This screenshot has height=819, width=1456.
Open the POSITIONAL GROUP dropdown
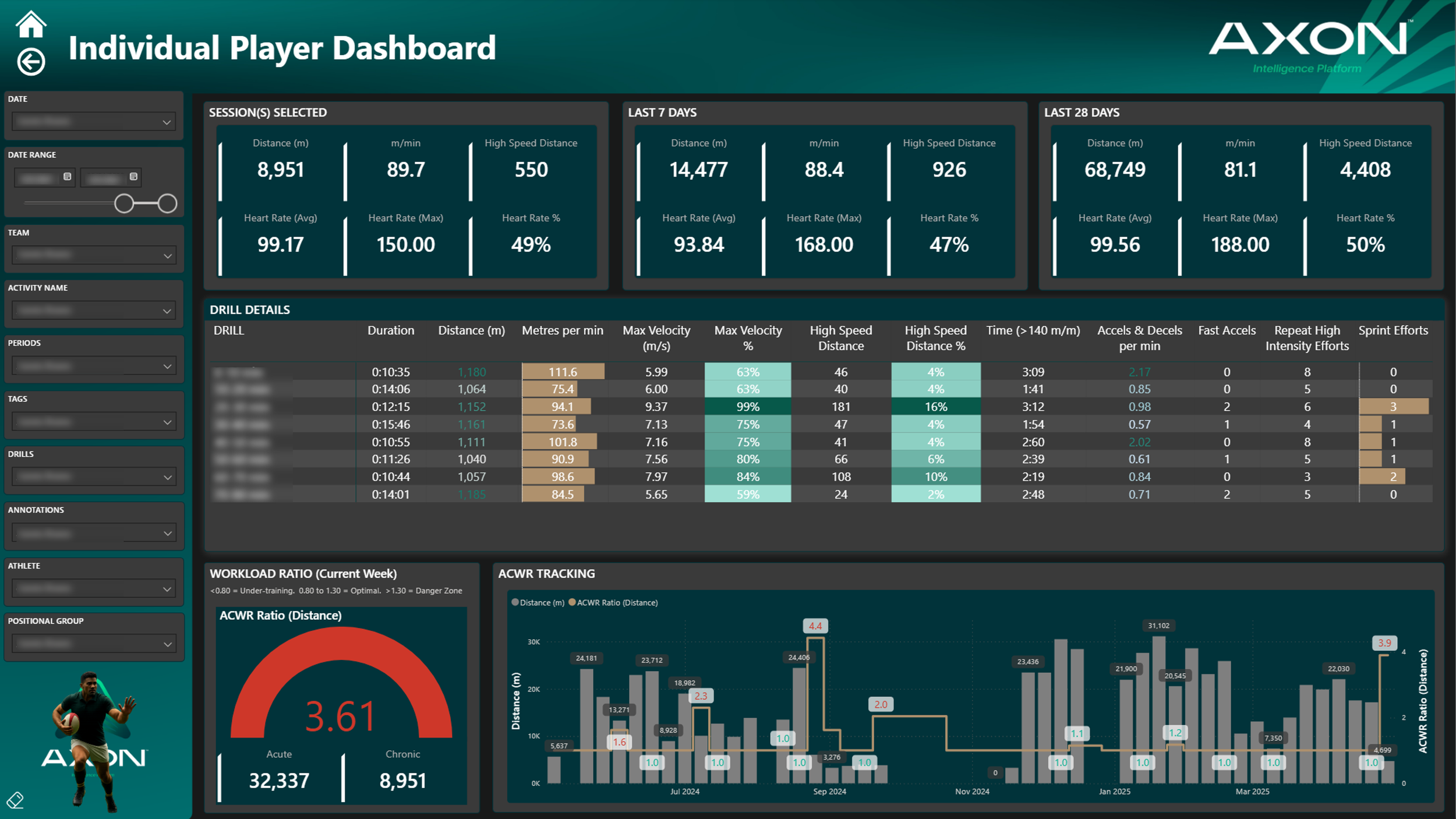tap(167, 644)
